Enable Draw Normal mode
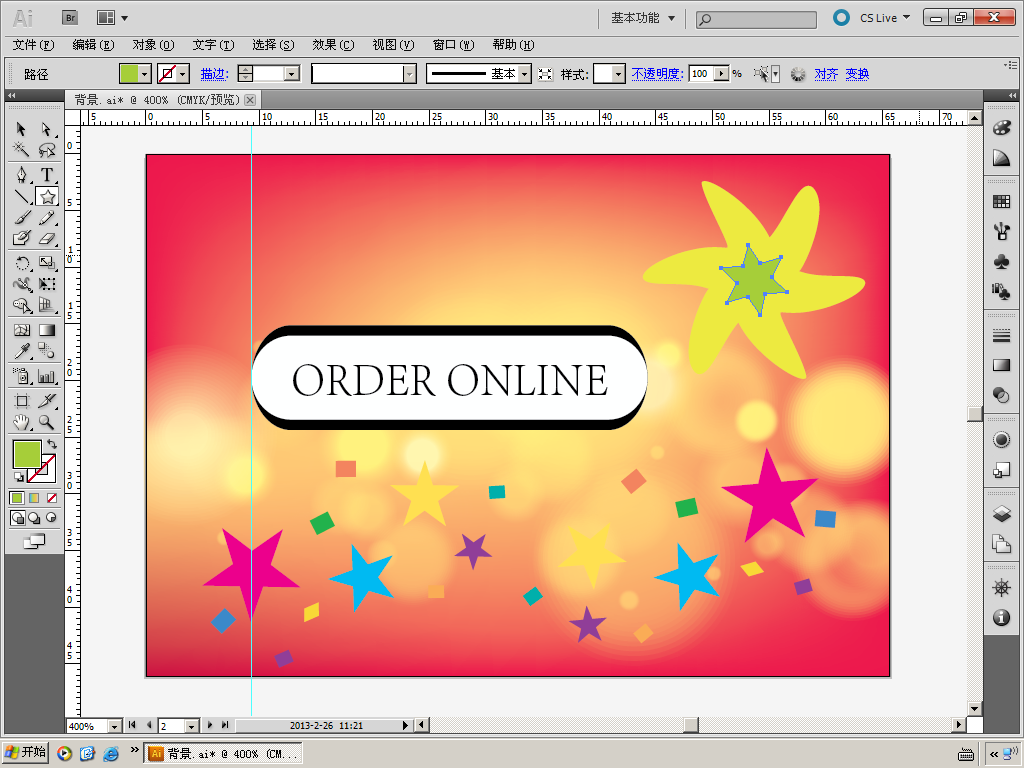This screenshot has height=768, width=1024. coord(18,518)
